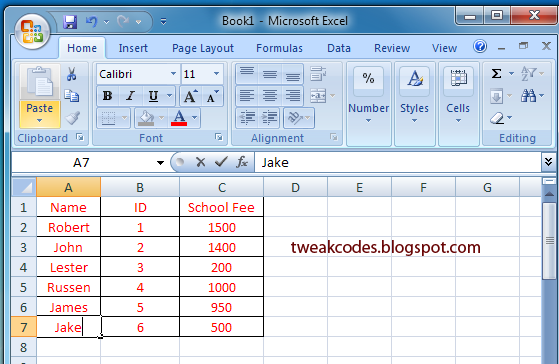Image resolution: width=559 pixels, height=364 pixels.
Task: Apply red font color button
Action: [179, 118]
